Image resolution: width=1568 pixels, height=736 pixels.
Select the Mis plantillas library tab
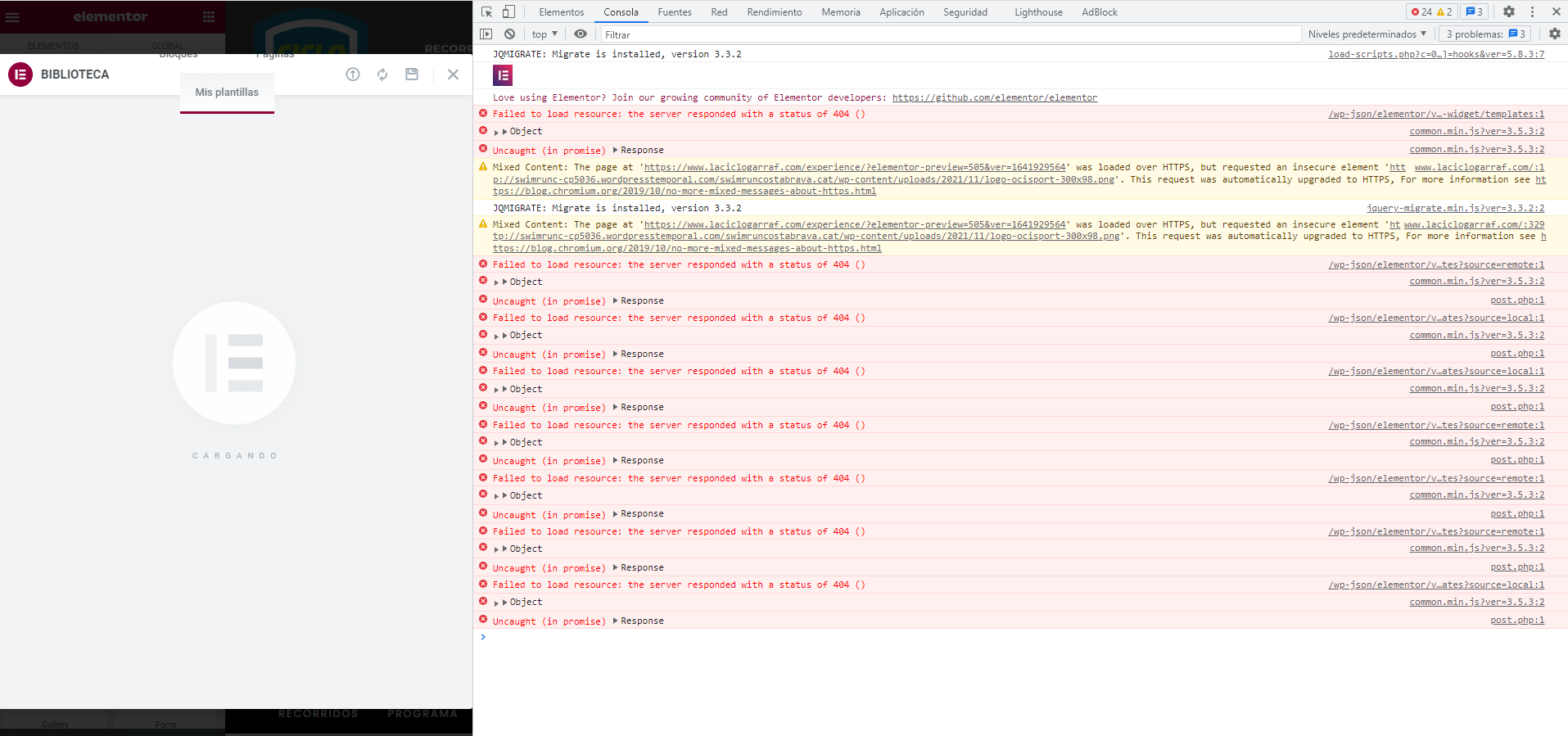tap(227, 93)
